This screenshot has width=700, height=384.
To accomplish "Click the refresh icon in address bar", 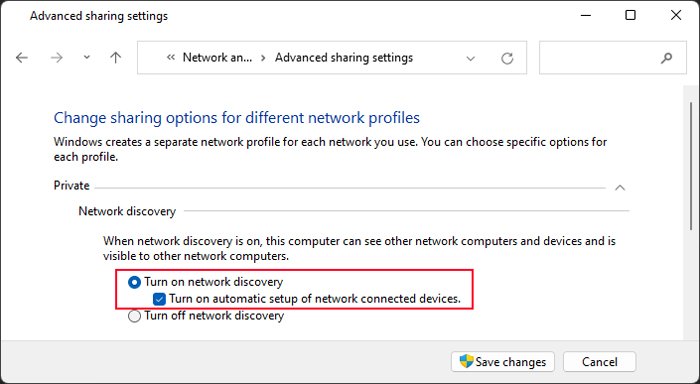I will point(507,58).
